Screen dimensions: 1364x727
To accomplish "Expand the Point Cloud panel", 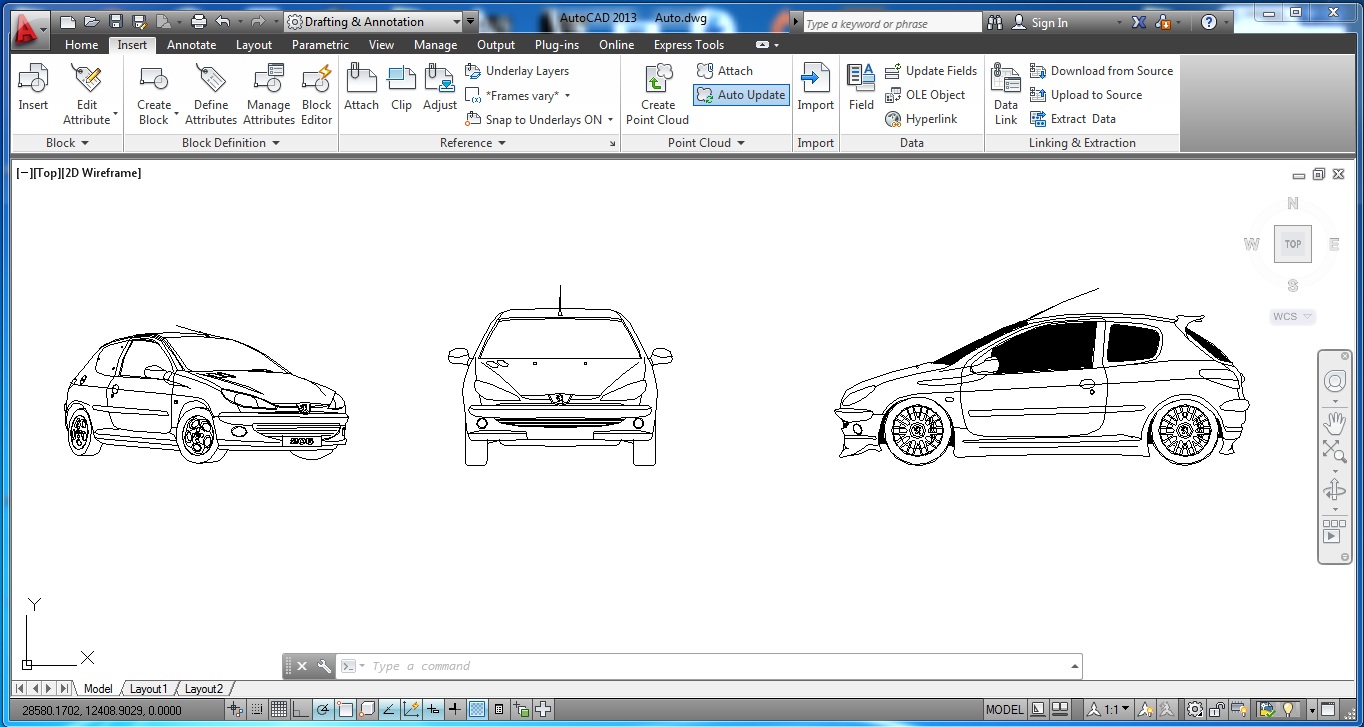I will (707, 143).
